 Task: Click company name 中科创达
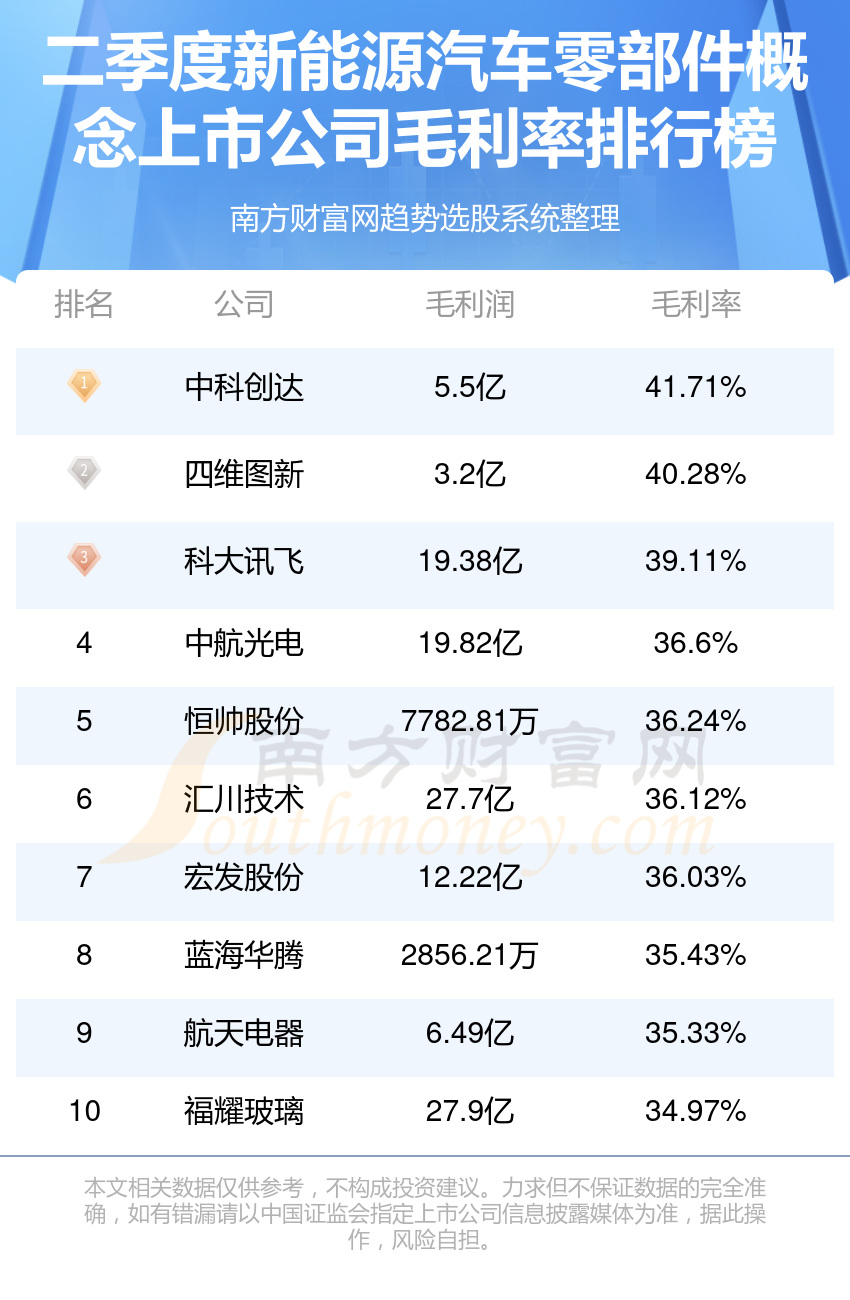tap(244, 387)
